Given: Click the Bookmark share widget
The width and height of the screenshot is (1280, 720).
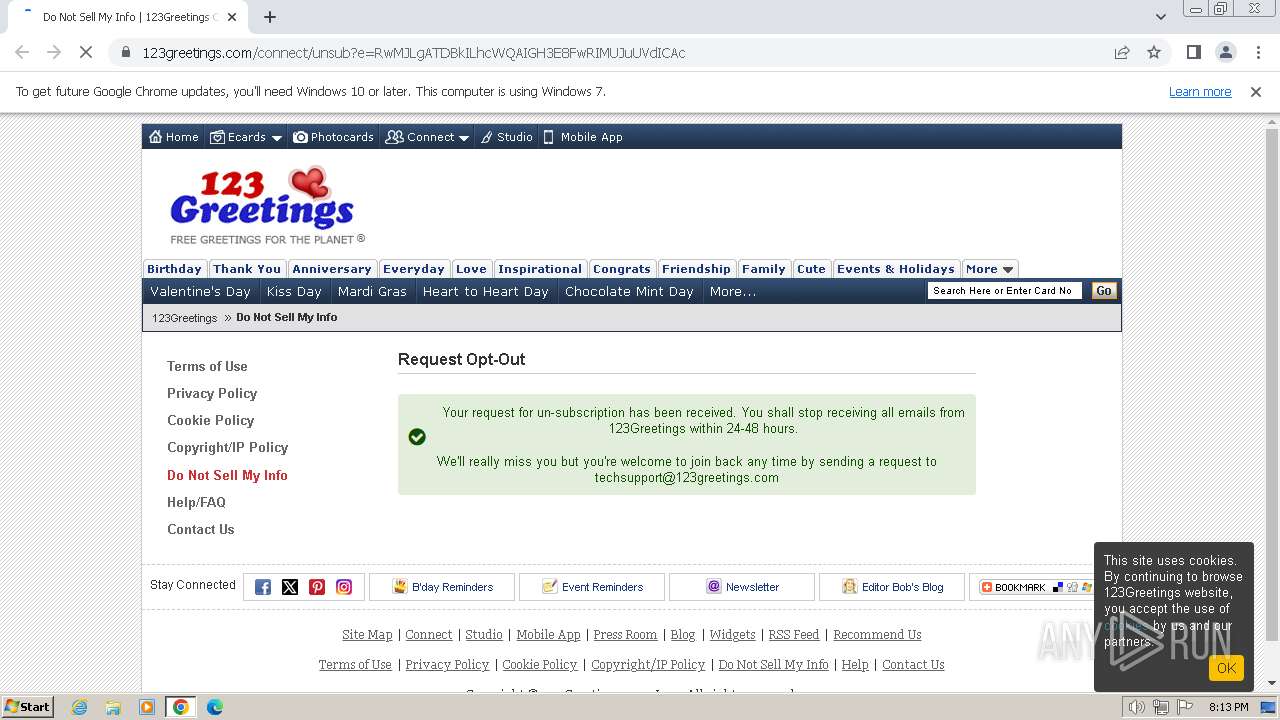Looking at the screenshot, I should coord(1035,587).
